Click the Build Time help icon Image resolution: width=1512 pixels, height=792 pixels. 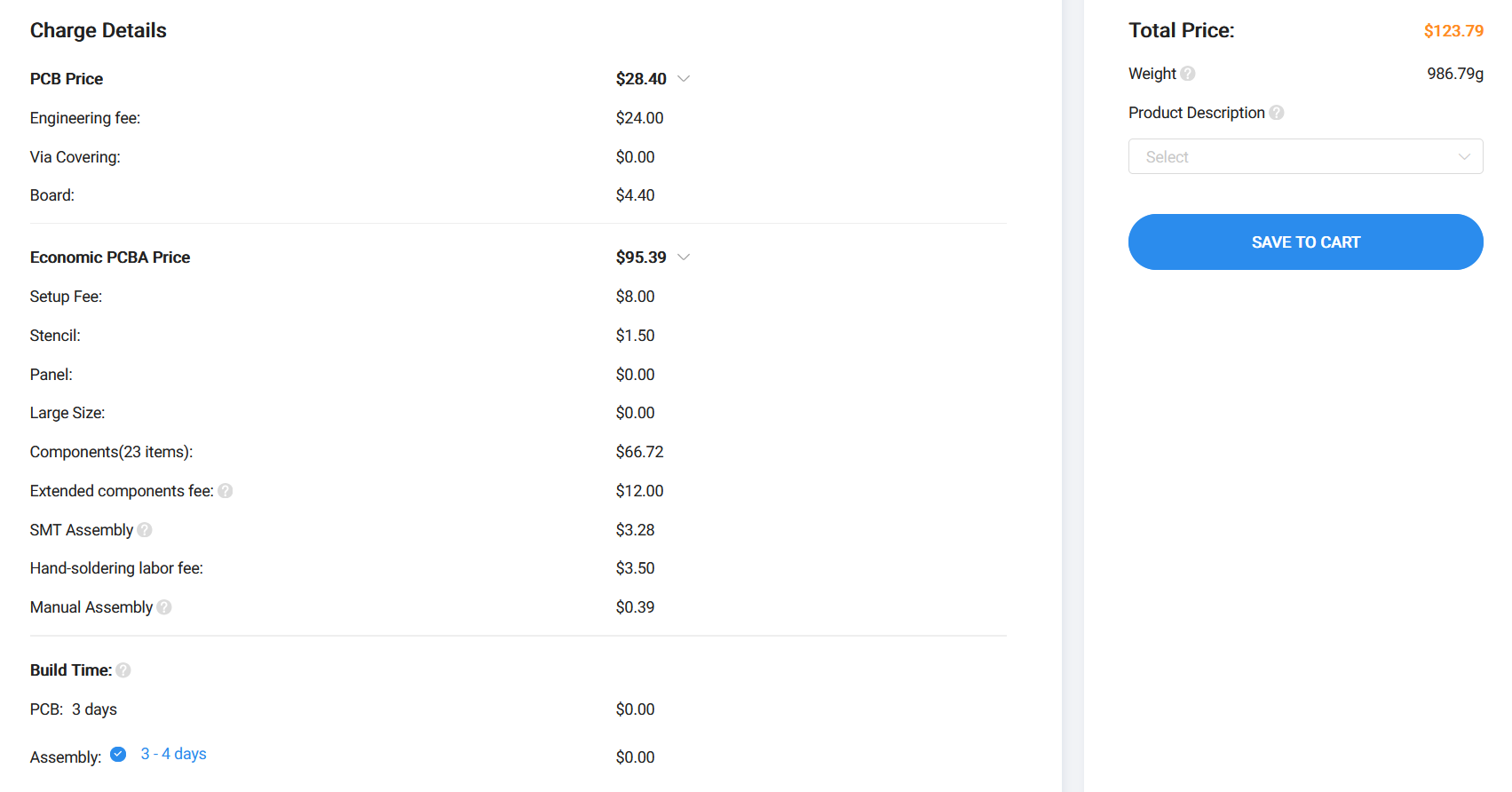tap(123, 670)
